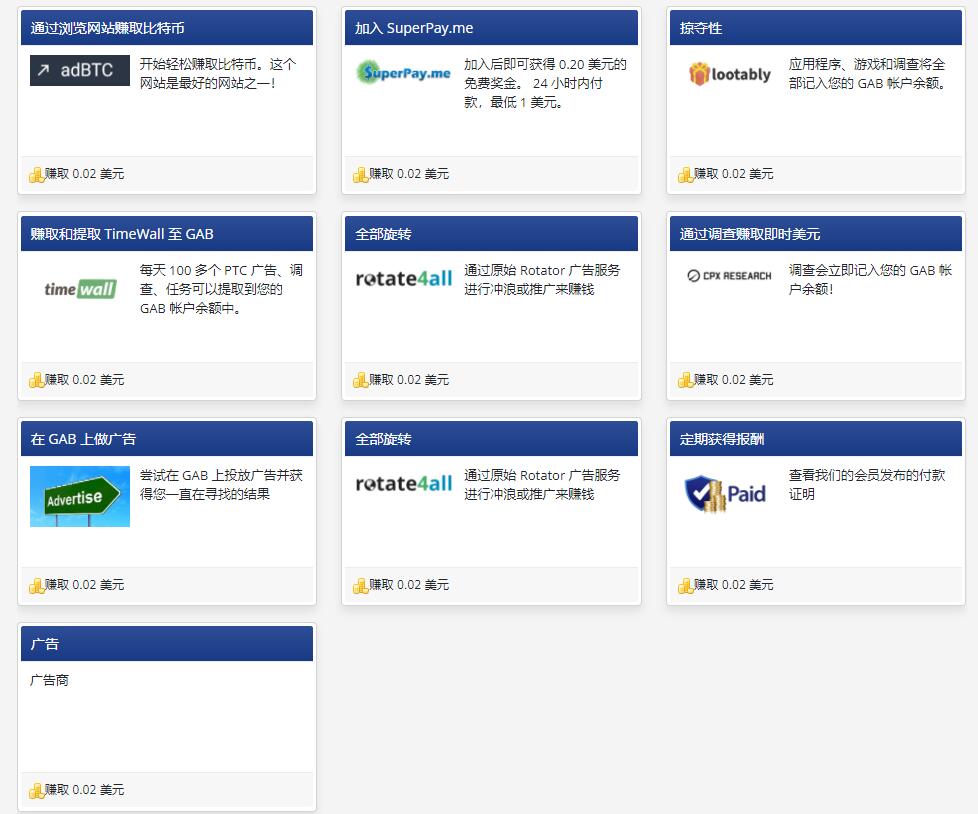Screen dimensions: 978x814
Task: Click 赚取 0.02 美元 under TimeWall card
Action: 84,380
